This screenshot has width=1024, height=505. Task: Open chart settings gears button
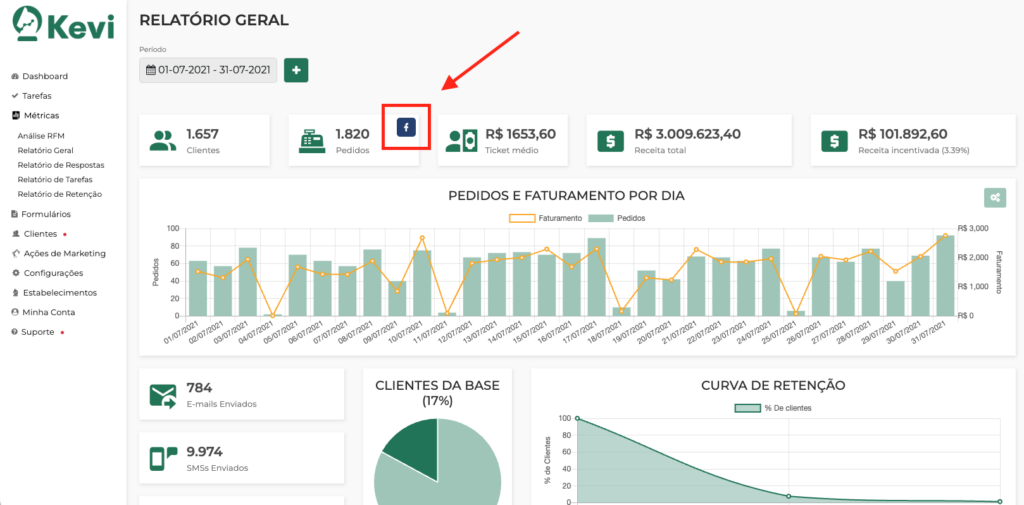pos(995,197)
